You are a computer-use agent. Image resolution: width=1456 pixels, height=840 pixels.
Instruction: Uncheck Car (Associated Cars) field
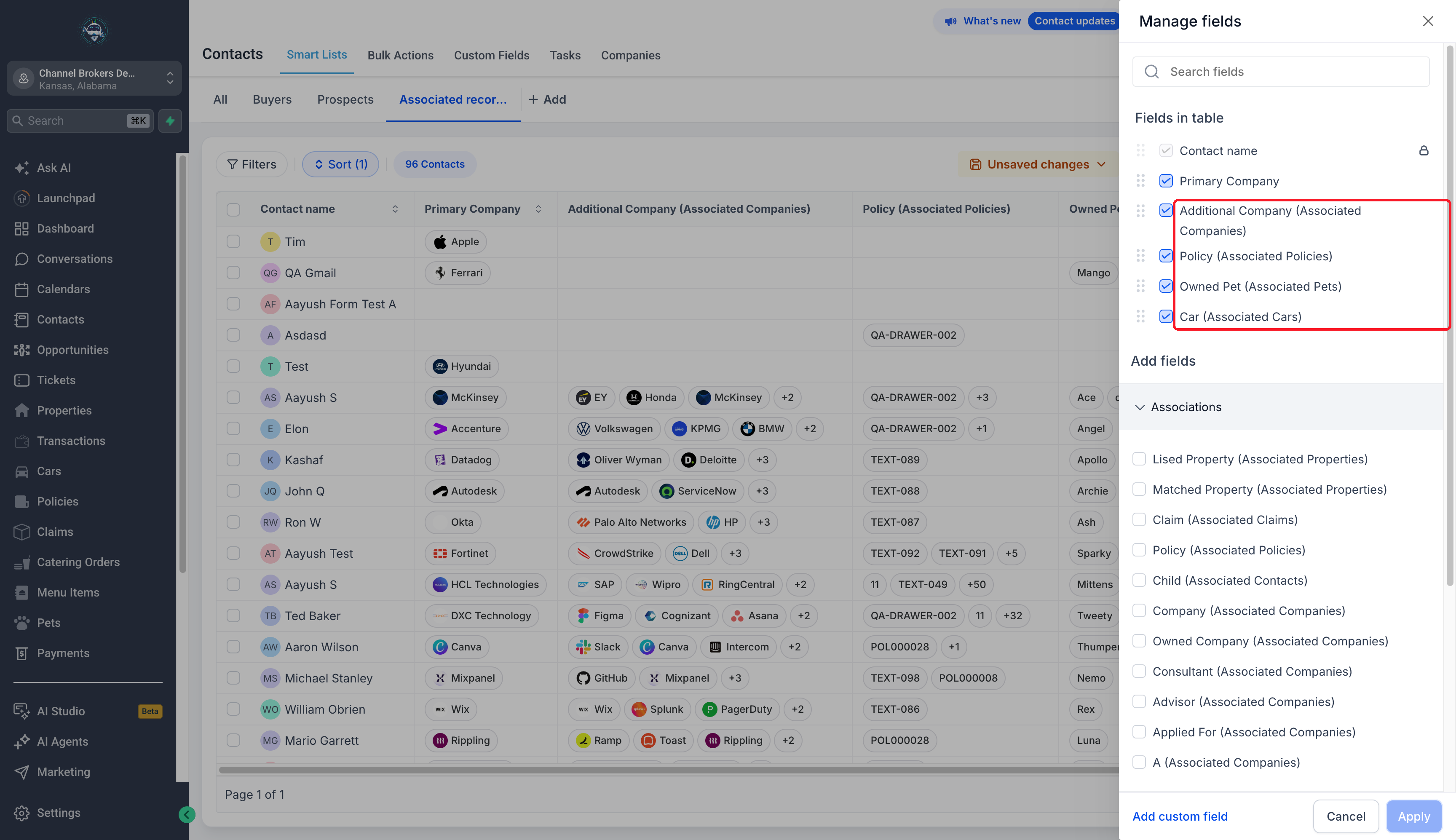[x=1165, y=317]
